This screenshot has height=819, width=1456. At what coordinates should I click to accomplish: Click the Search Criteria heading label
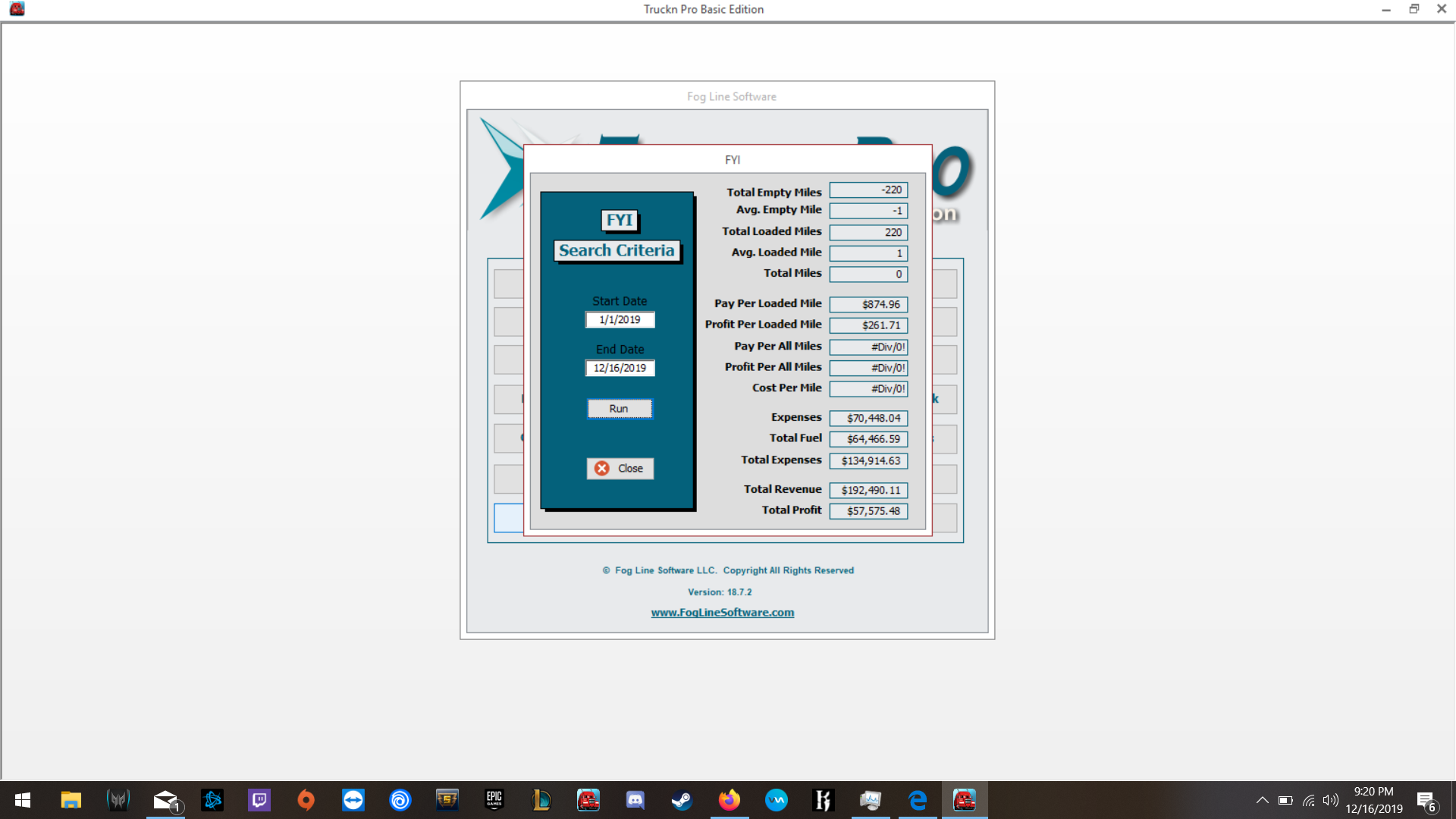pyautogui.click(x=617, y=250)
